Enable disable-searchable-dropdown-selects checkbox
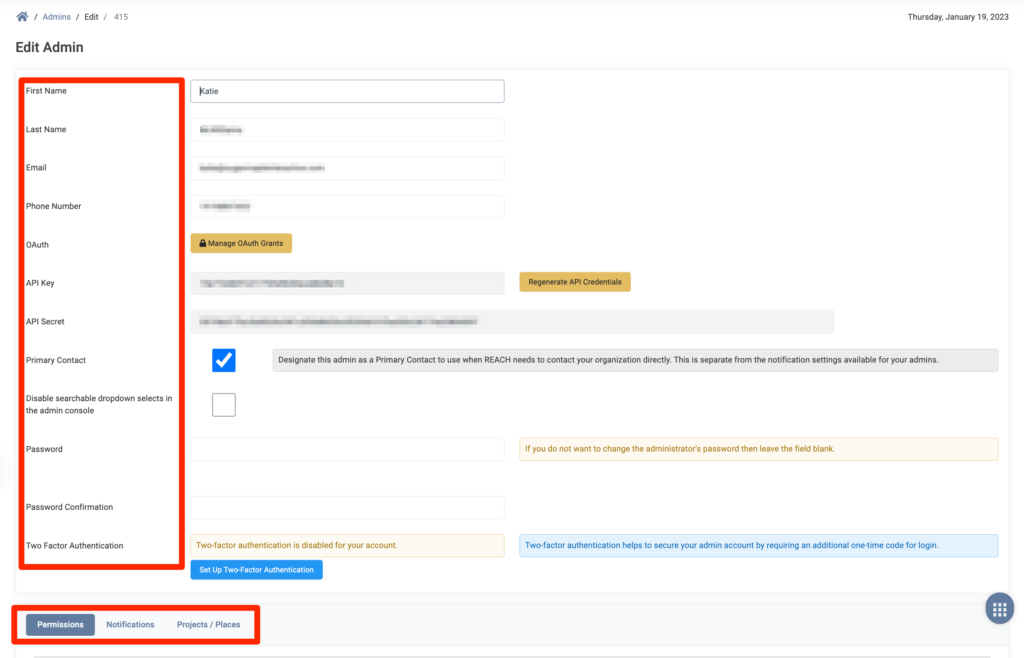 (223, 405)
